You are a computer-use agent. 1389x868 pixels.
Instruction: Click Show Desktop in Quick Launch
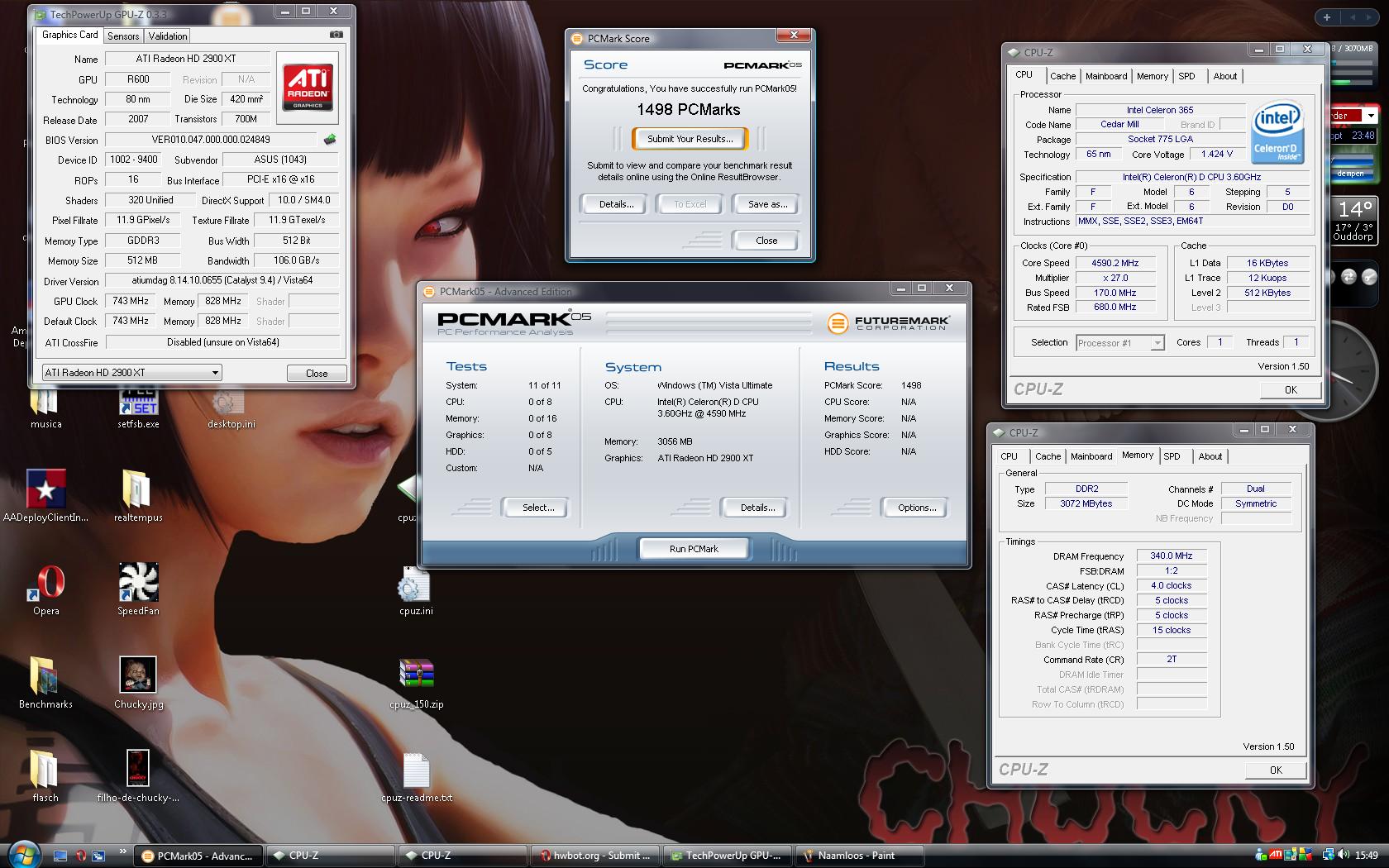60,856
